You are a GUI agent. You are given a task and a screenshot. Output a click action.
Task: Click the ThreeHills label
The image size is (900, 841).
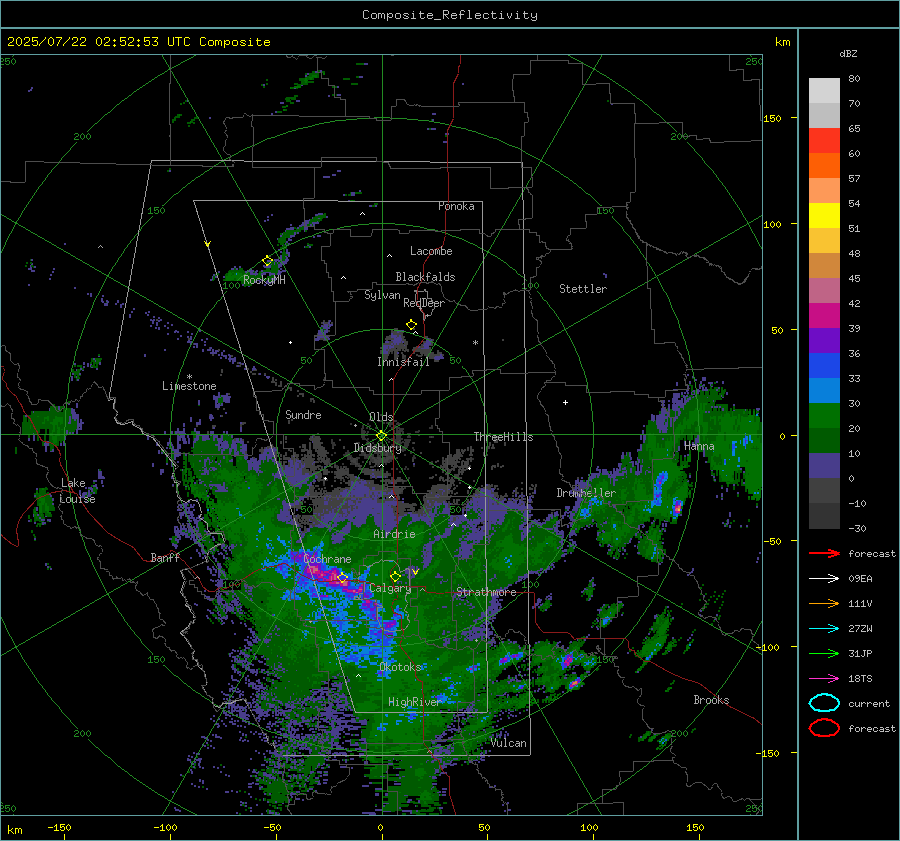(503, 437)
